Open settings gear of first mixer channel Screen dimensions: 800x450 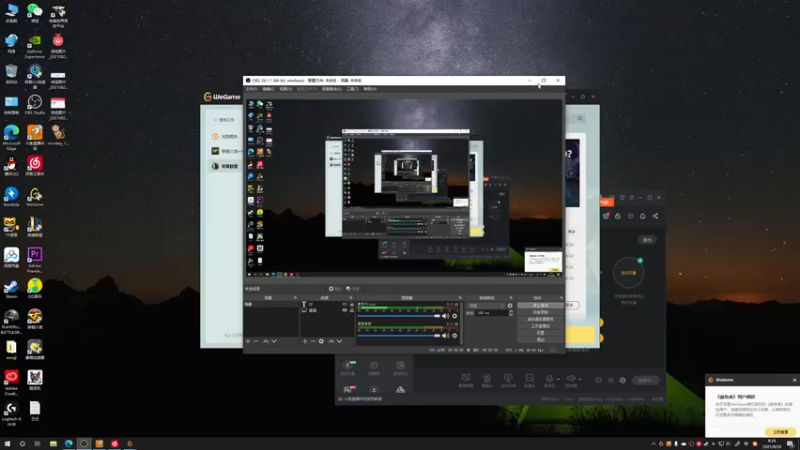(x=455, y=316)
